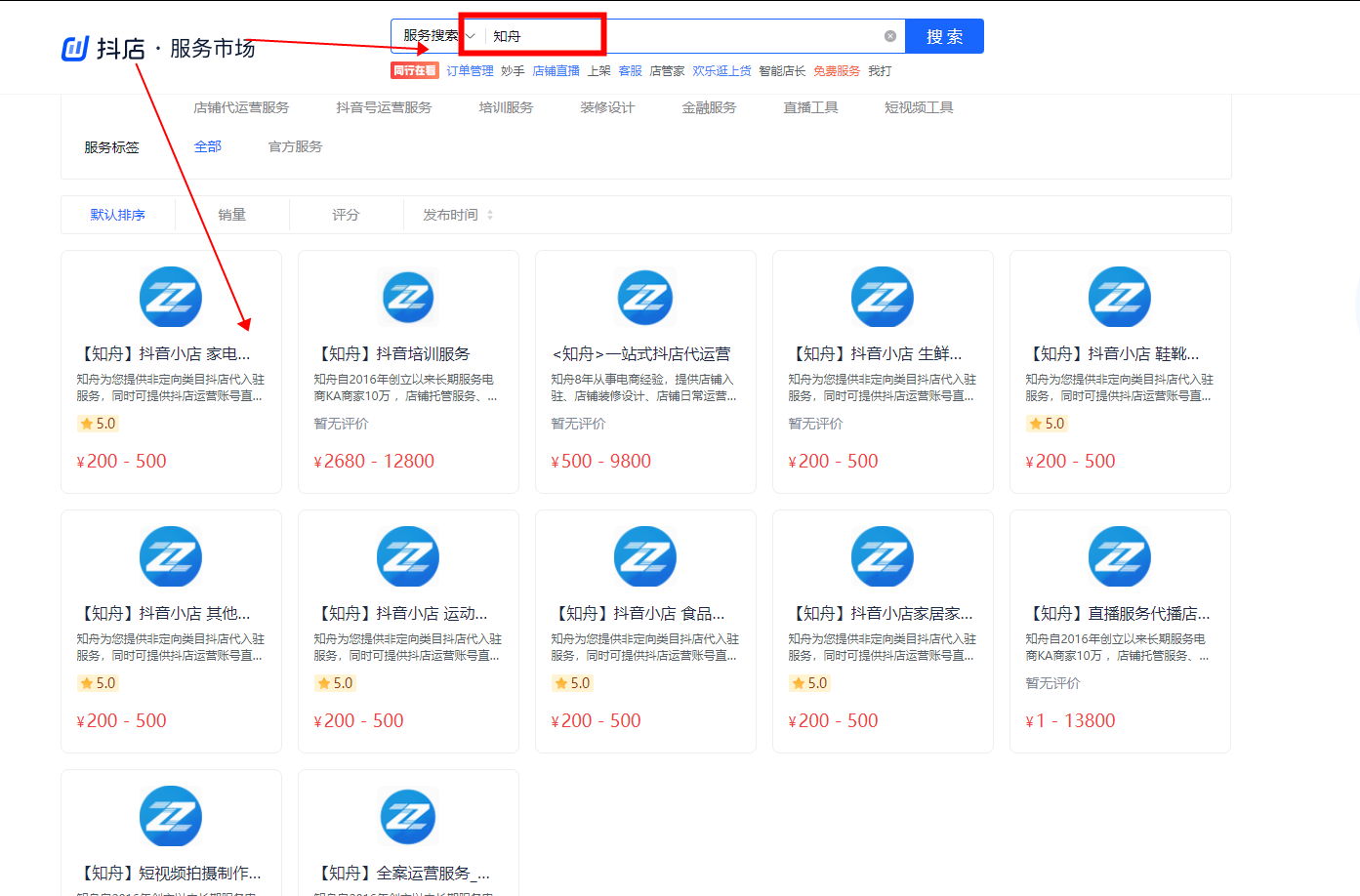Open the 短视频拍摄制作 service logo

tap(171, 816)
